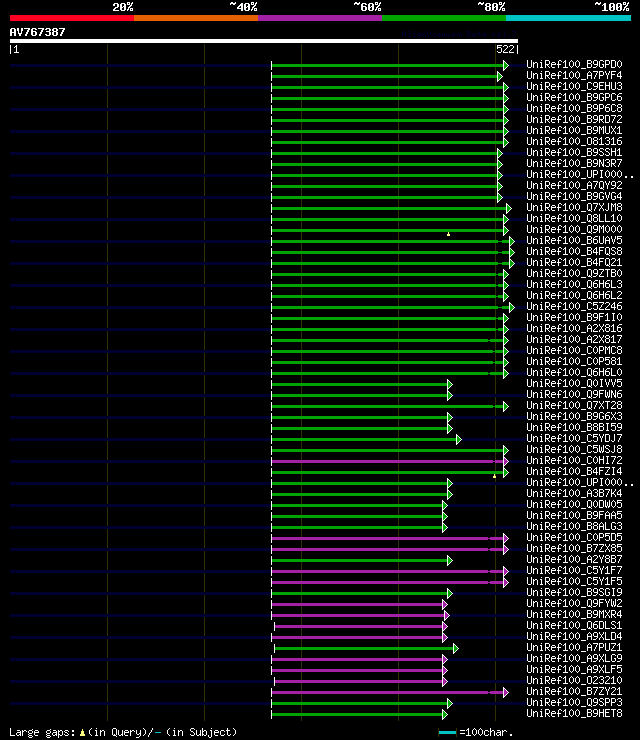This screenshot has width=640, height=740.
Task: Click the purple alignment bar for A9XLF5
Action: [357, 670]
